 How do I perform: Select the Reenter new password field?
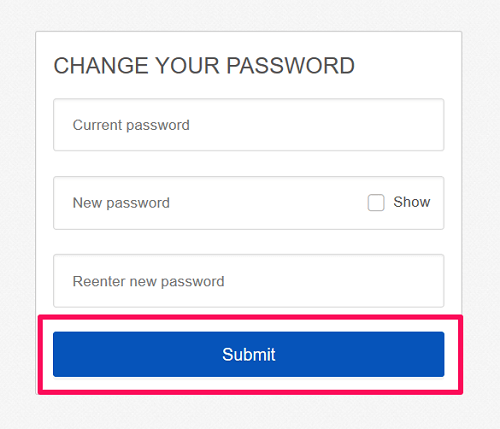point(249,281)
